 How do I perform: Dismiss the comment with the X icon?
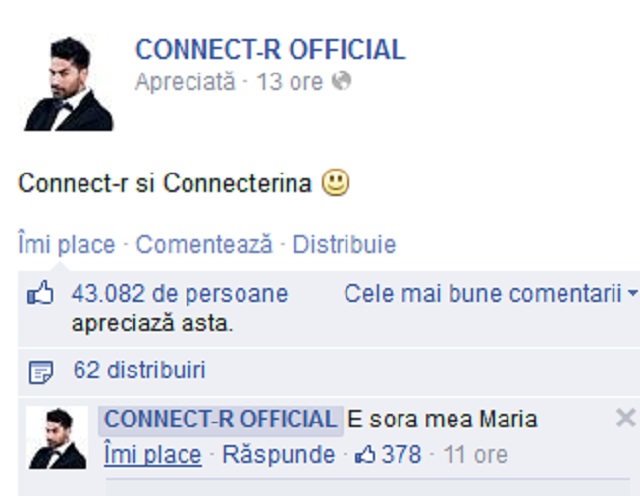pyautogui.click(x=625, y=418)
